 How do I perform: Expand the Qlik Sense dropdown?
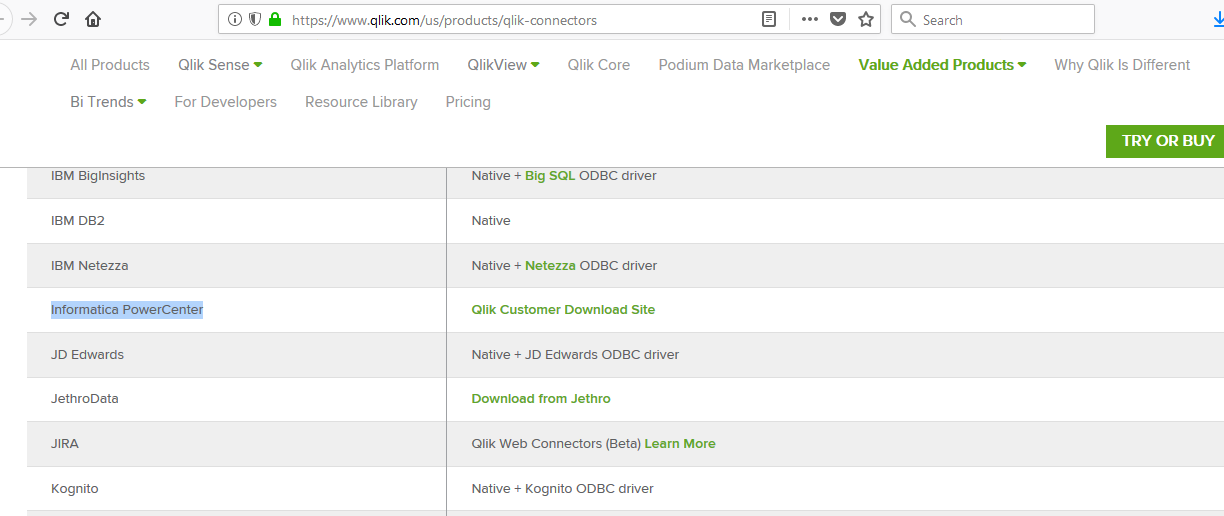pyautogui.click(x=220, y=65)
